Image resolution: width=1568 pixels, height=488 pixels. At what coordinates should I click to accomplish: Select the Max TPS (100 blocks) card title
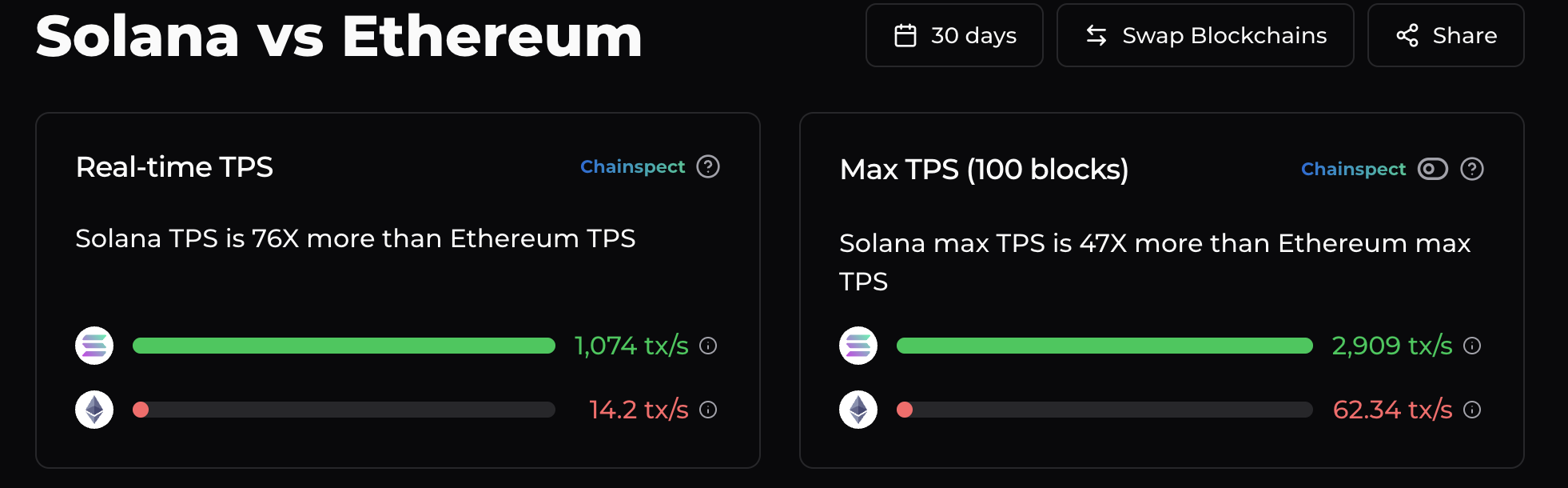click(985, 169)
